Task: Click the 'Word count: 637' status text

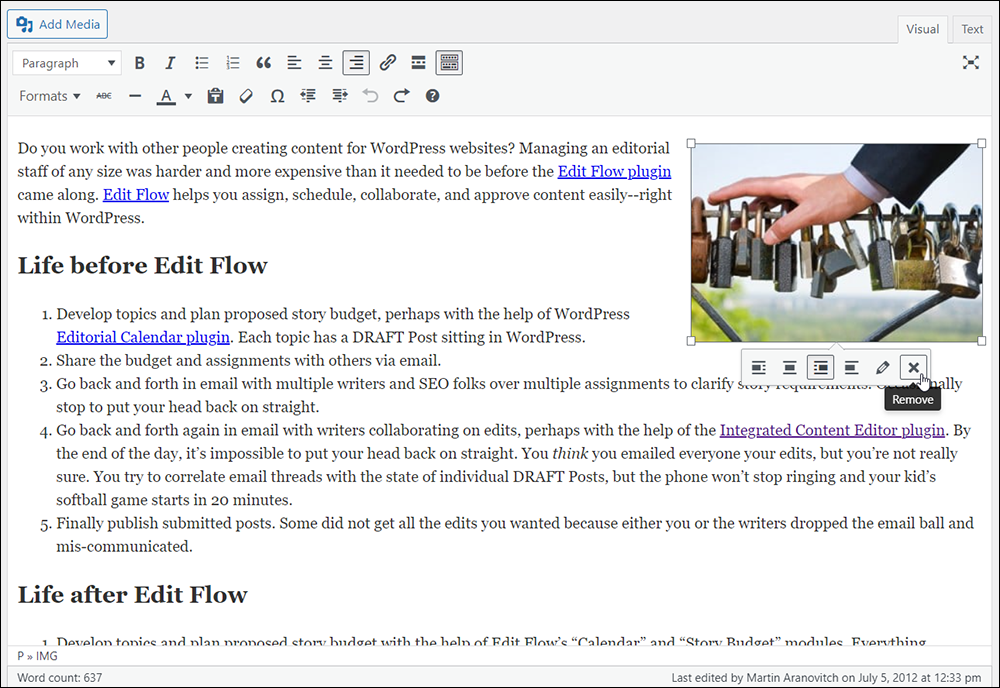Action: click(x=59, y=677)
